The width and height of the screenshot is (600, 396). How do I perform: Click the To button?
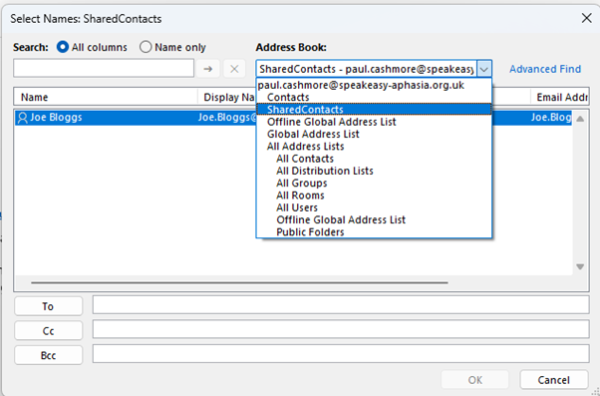pos(48,306)
